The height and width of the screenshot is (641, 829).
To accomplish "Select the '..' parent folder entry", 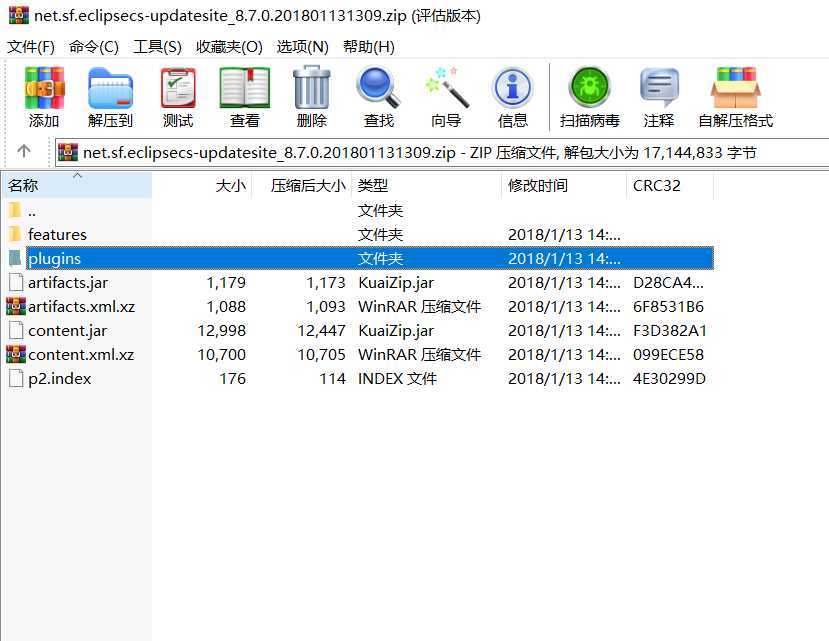I will point(32,211).
